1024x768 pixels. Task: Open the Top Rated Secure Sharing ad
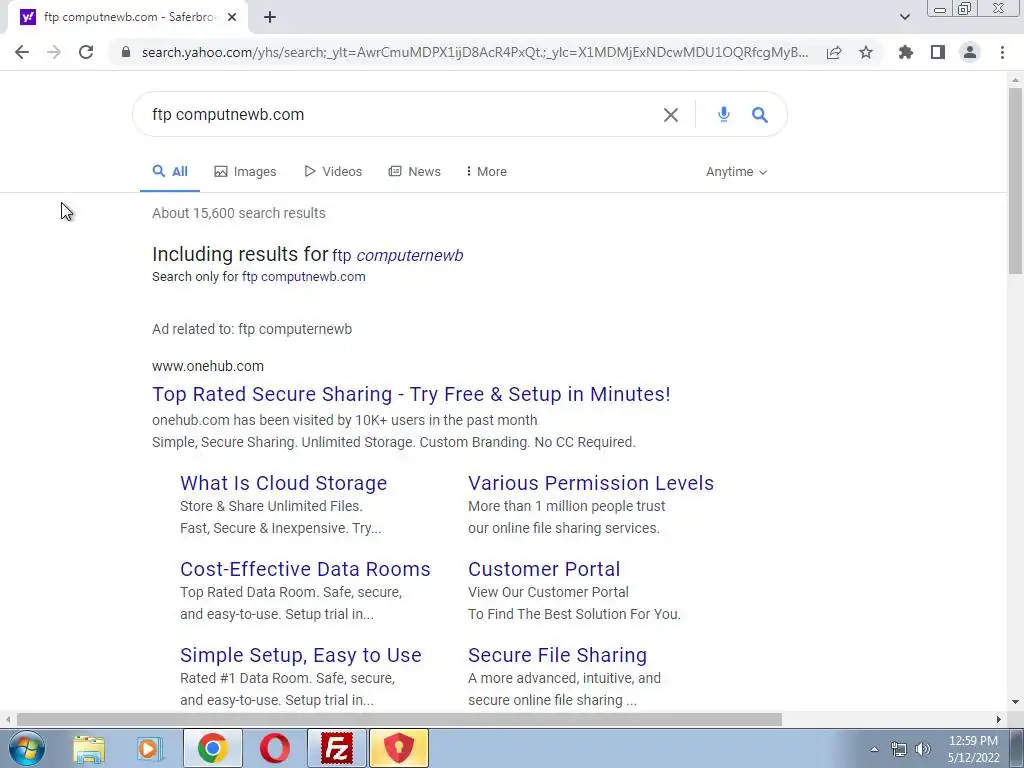(411, 394)
